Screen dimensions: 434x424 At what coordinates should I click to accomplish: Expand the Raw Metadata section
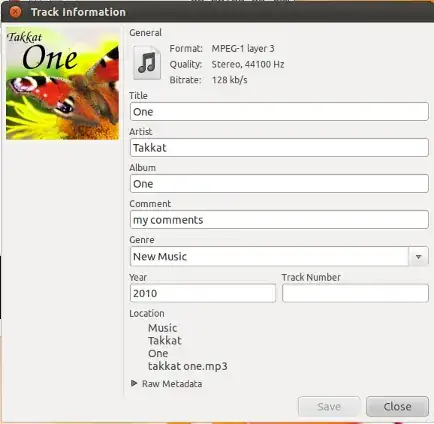134,383
